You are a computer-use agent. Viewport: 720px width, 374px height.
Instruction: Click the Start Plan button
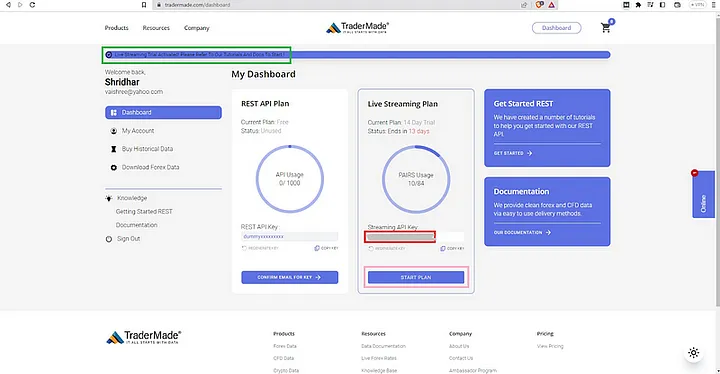pos(416,278)
